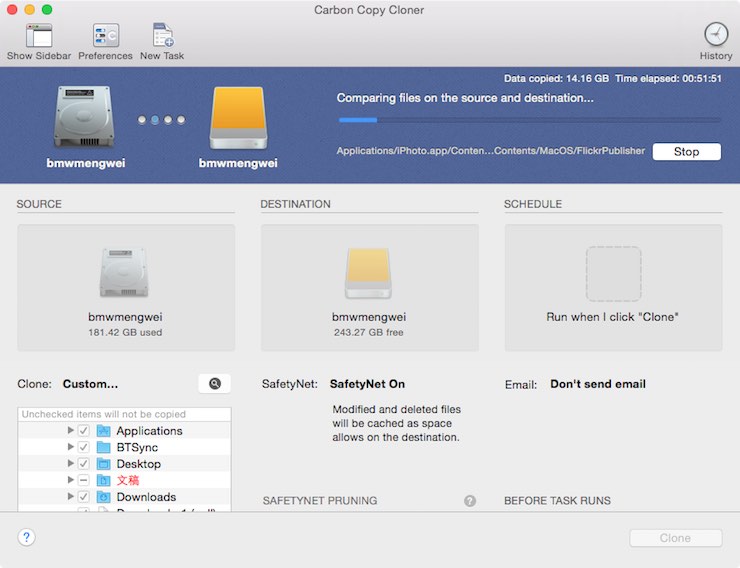Select the BTSync row label
Screen dimensions: 740x568
click(x=137, y=447)
